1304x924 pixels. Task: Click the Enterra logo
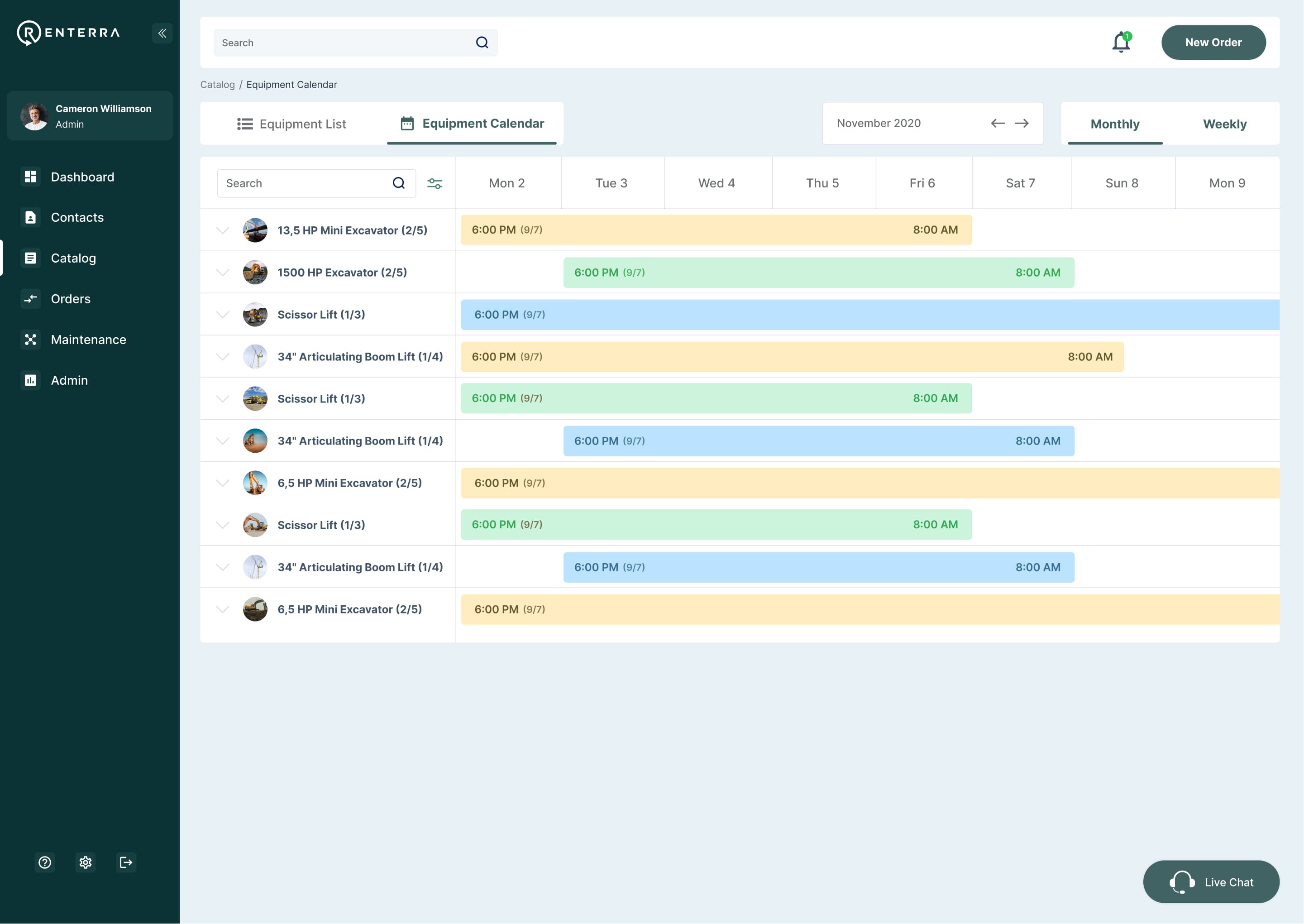click(68, 33)
